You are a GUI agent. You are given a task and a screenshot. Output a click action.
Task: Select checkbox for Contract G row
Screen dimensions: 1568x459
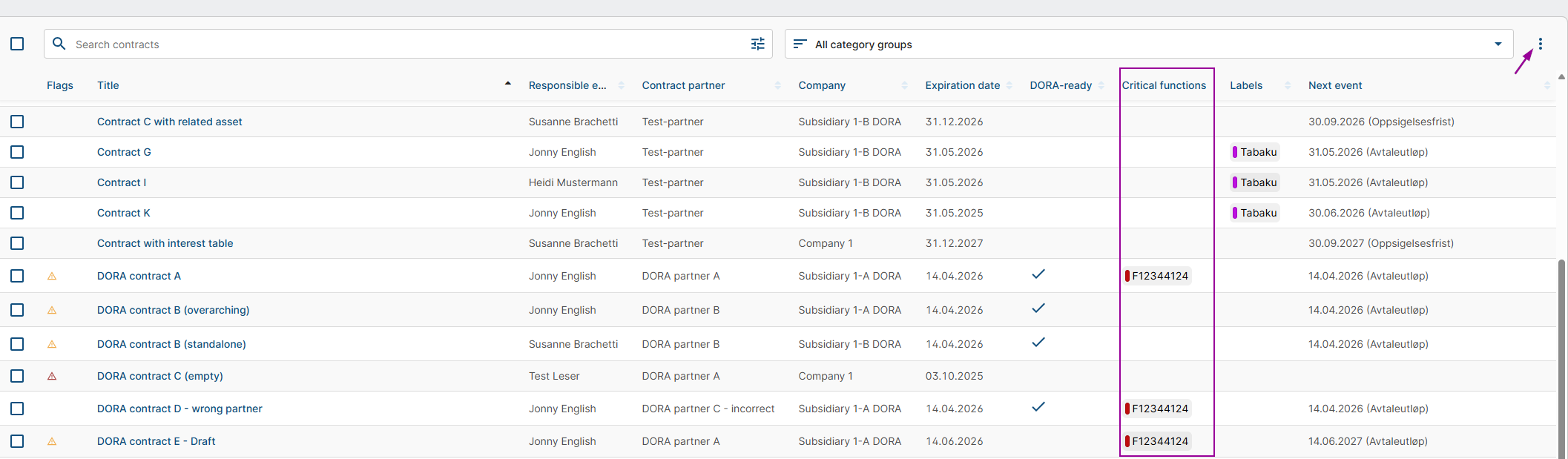pos(17,152)
